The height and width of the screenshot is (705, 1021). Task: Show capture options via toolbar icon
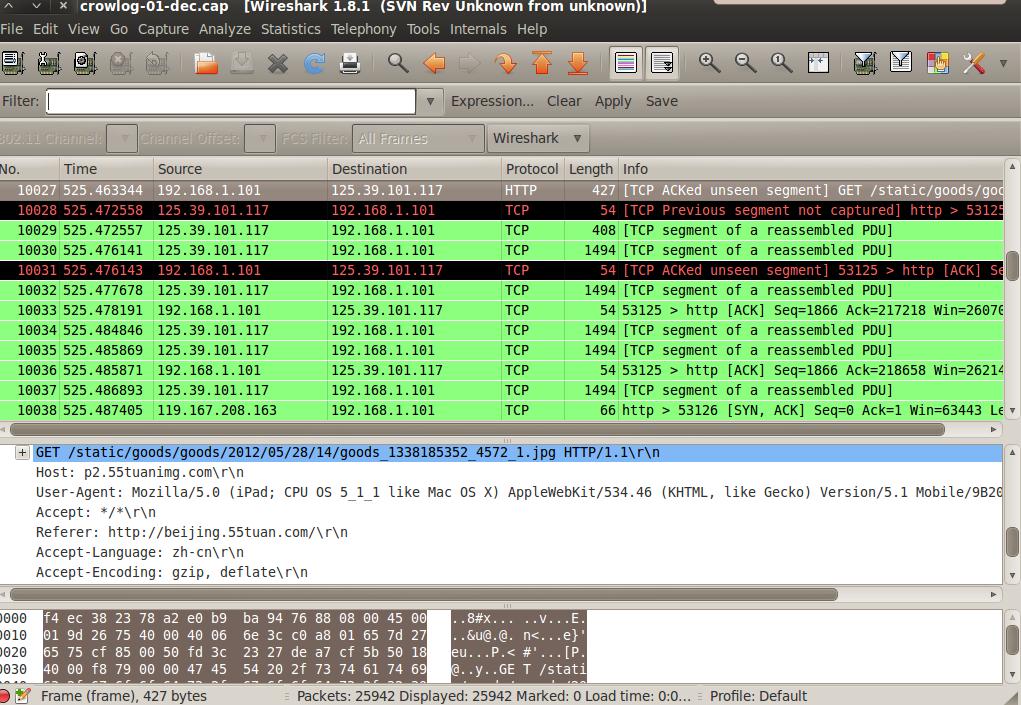(x=49, y=63)
